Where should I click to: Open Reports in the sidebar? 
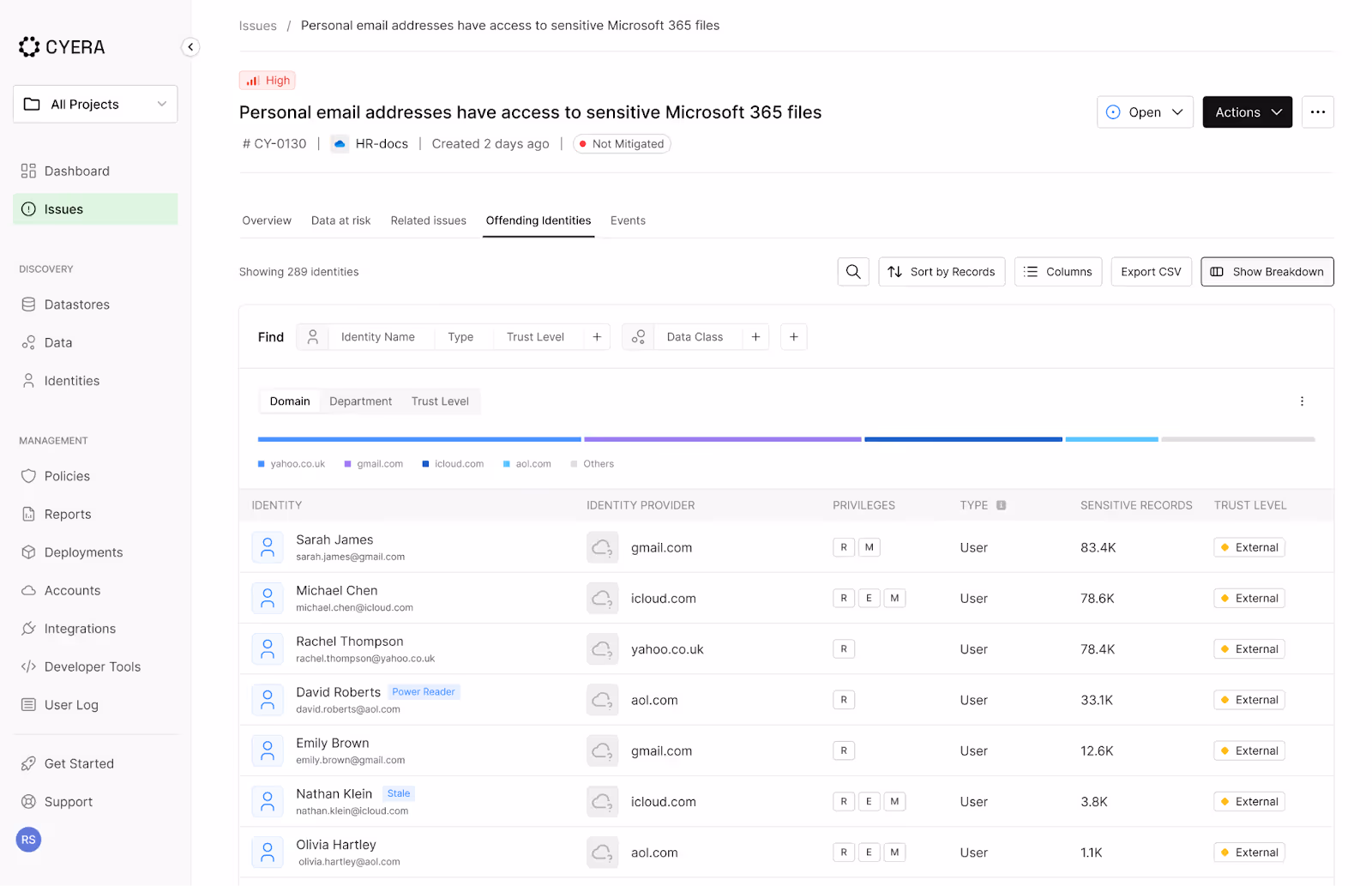point(95,514)
